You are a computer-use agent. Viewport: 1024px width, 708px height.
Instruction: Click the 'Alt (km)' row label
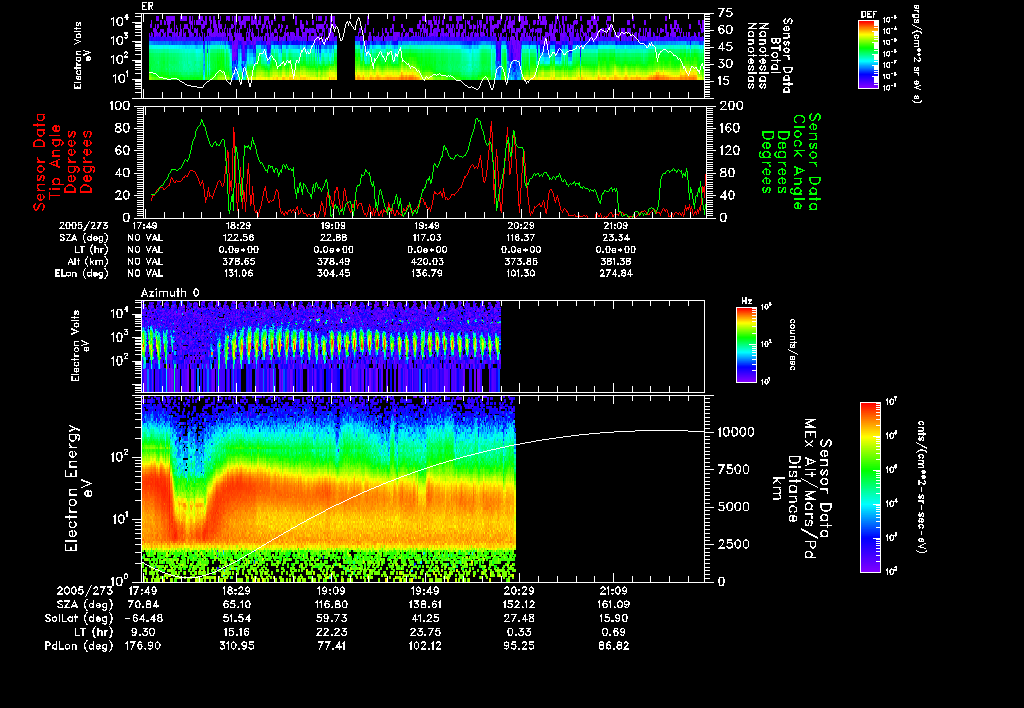click(90, 261)
